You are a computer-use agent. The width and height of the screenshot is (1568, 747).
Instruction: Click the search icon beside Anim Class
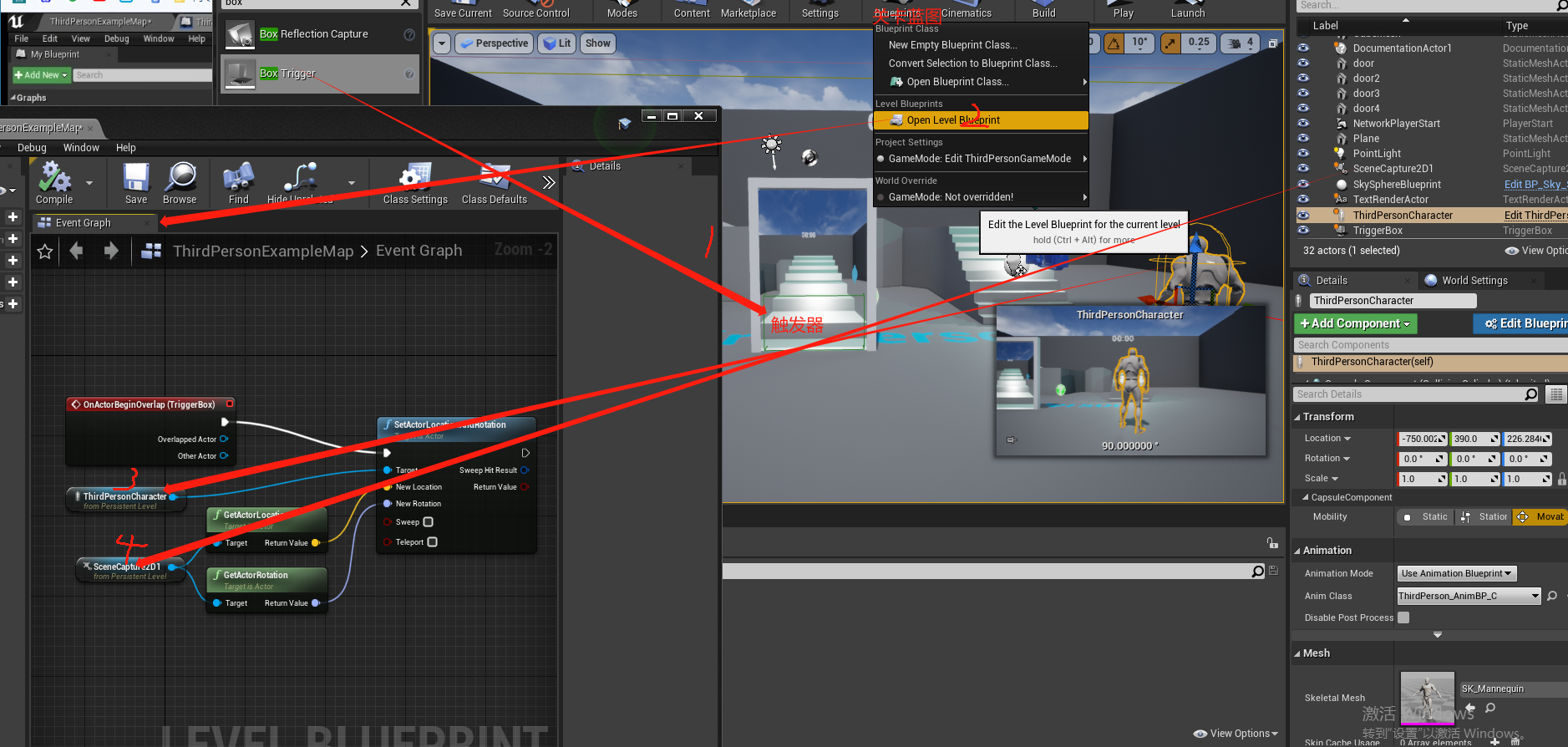[1552, 596]
